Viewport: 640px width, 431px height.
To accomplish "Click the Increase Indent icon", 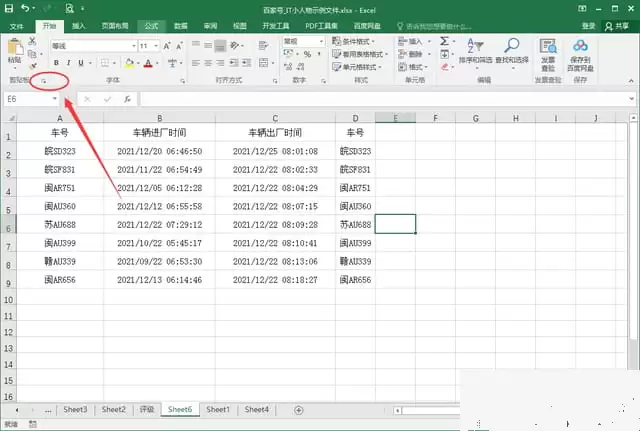I will [247, 62].
